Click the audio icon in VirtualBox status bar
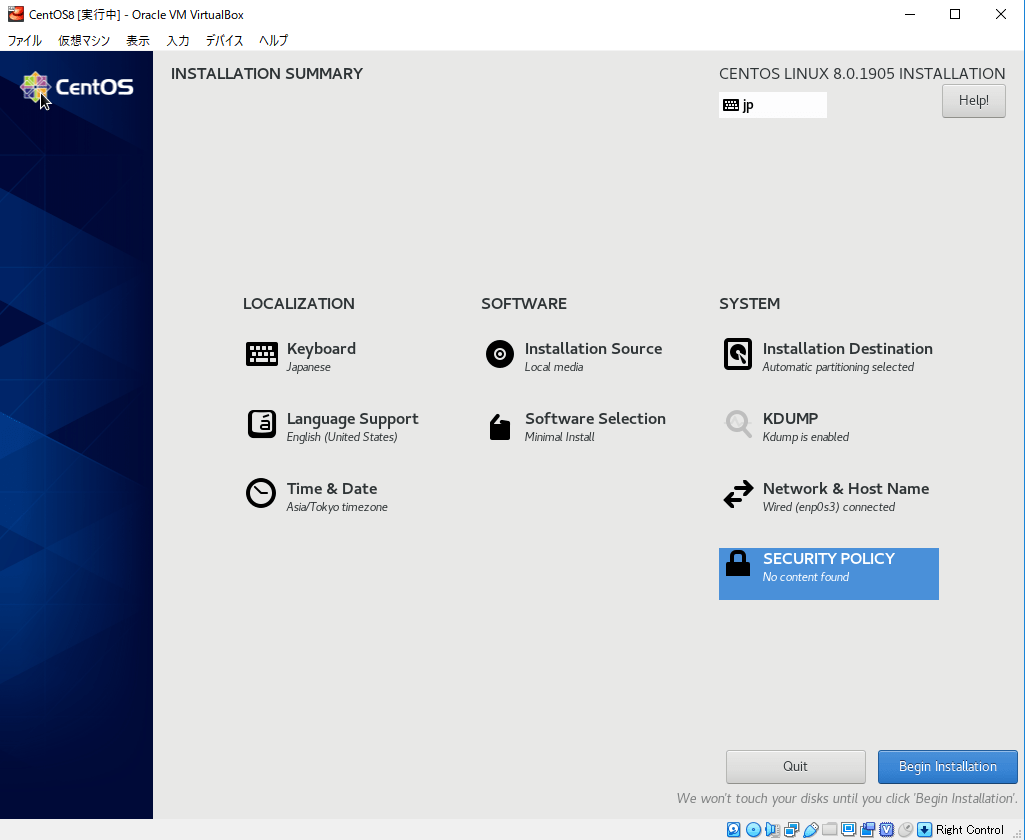This screenshot has height=840, width=1025. pos(772,829)
